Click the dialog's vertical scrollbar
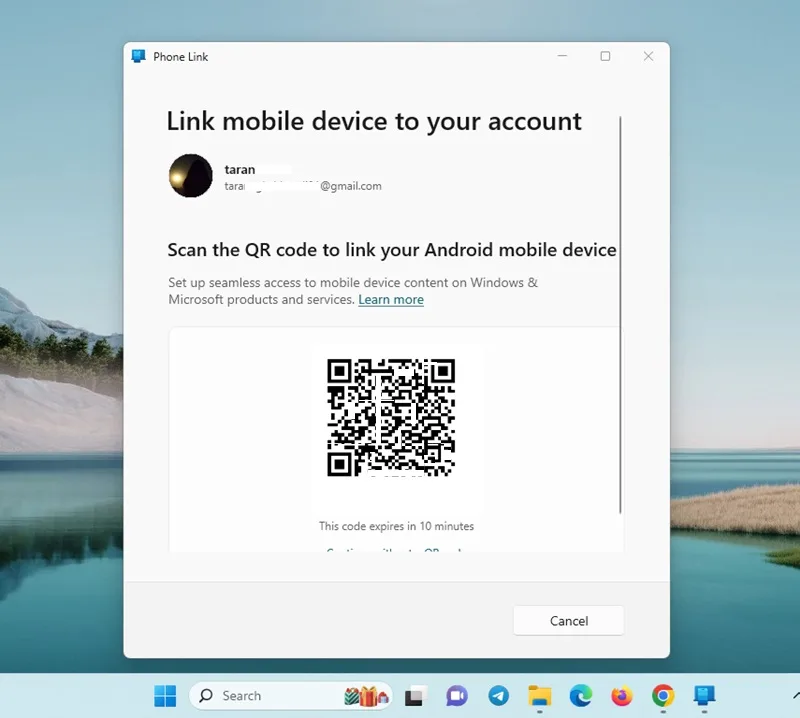The image size is (800, 718). pyautogui.click(x=620, y=315)
